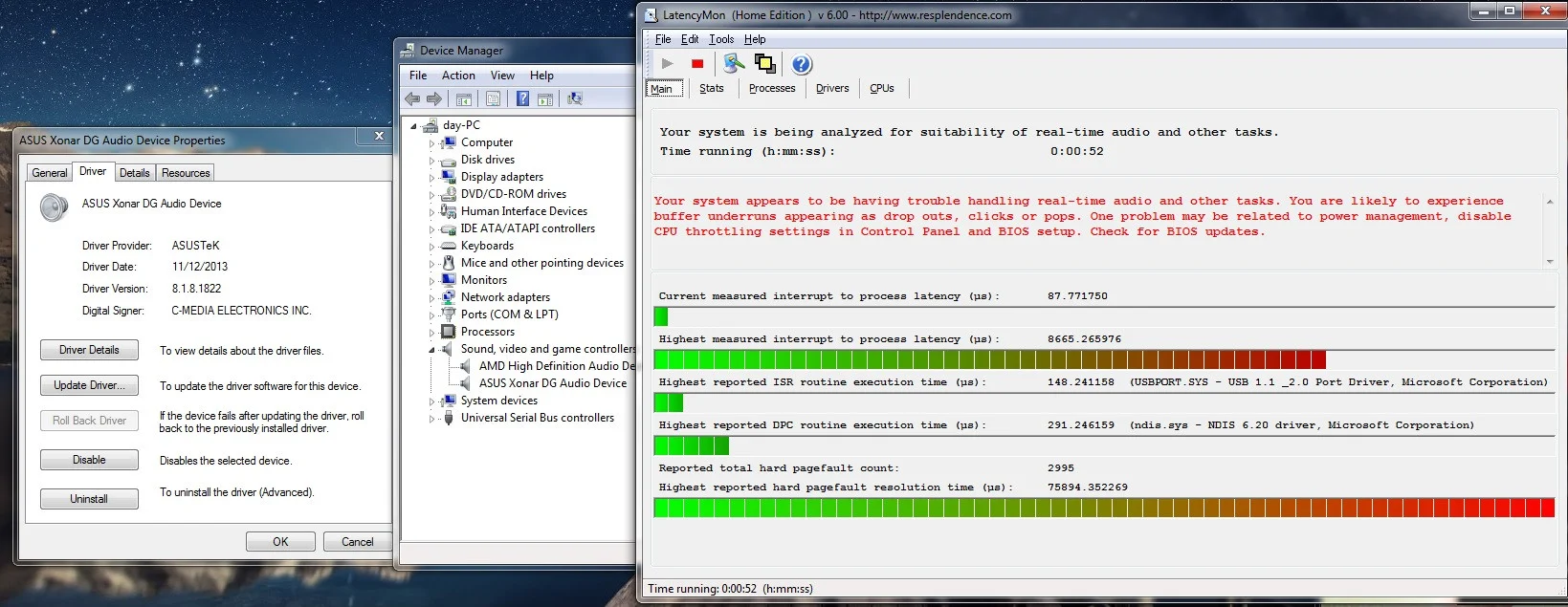Click the Monitors icon in device tree
This screenshot has width=1568, height=607.
click(x=448, y=280)
